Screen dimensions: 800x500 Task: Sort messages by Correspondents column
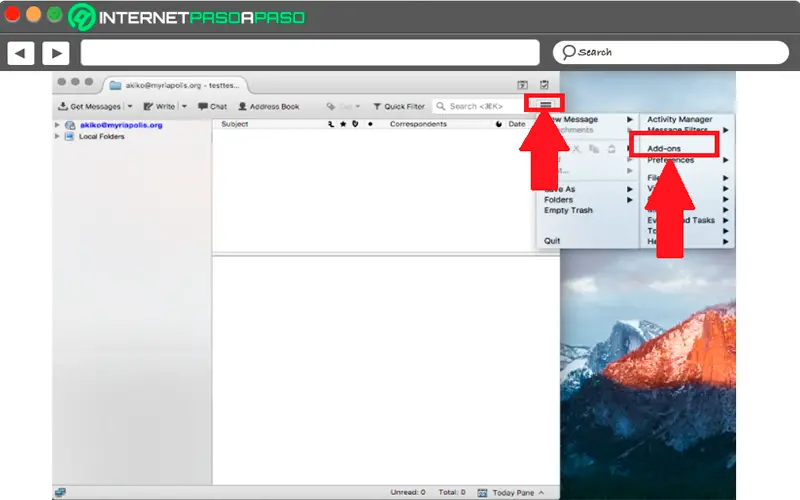tap(418, 124)
